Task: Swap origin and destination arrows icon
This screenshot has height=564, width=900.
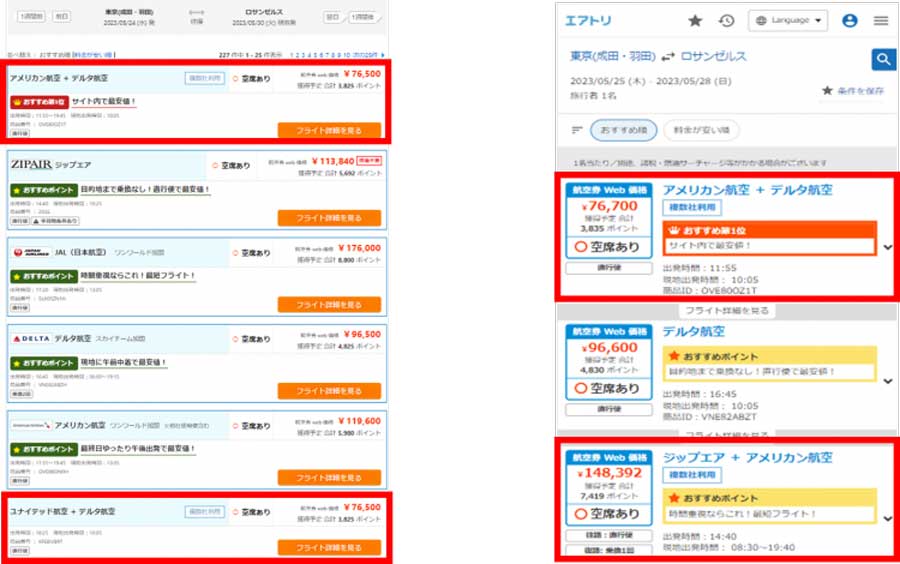Action: 668,57
